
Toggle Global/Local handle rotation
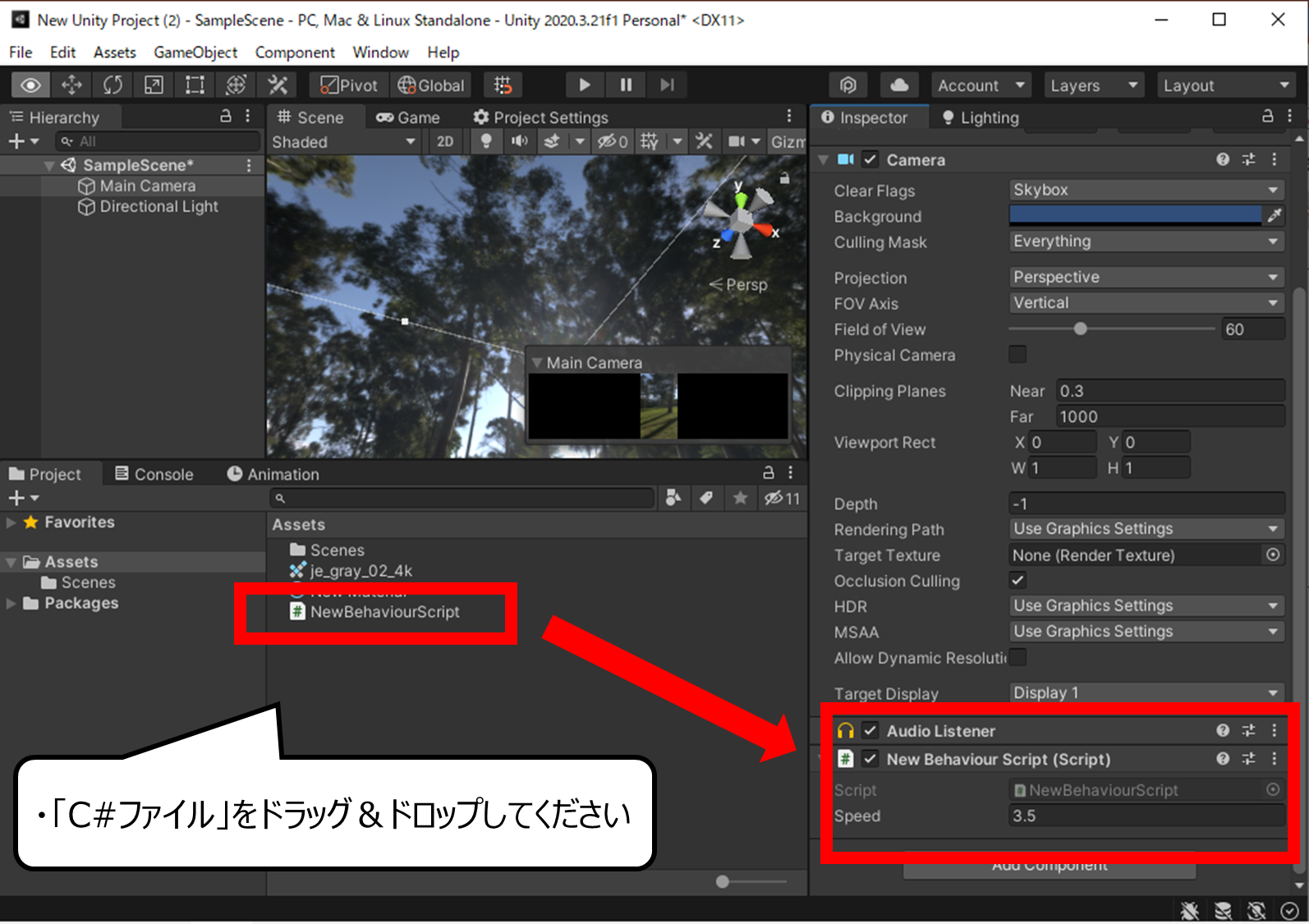pyautogui.click(x=431, y=85)
